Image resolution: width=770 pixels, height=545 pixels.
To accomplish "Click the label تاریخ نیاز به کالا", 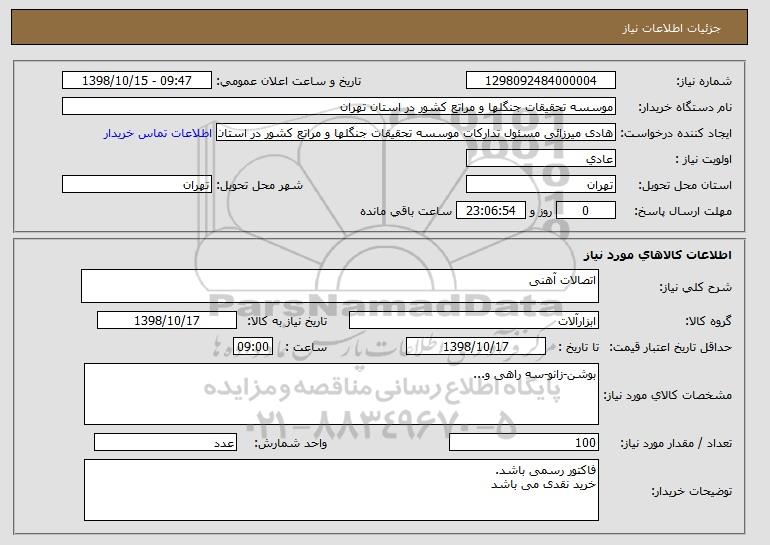I will [x=286, y=322].
